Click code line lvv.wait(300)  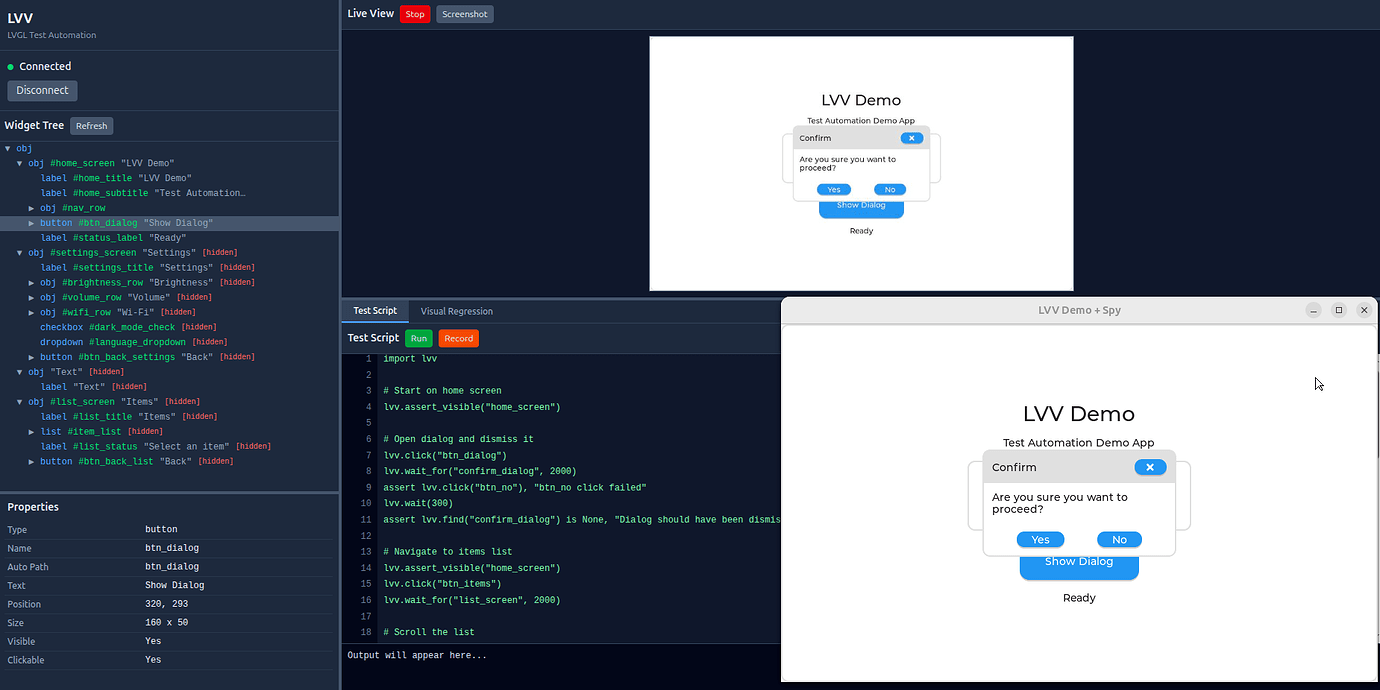(x=418, y=503)
